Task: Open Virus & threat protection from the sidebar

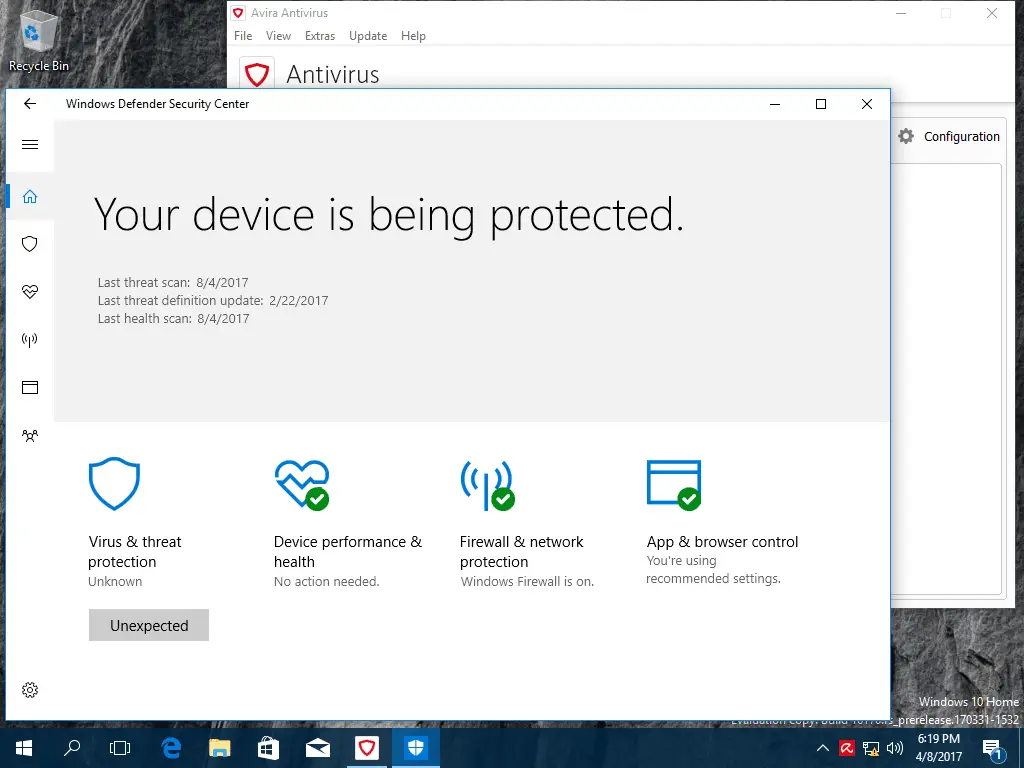Action: tap(30, 244)
